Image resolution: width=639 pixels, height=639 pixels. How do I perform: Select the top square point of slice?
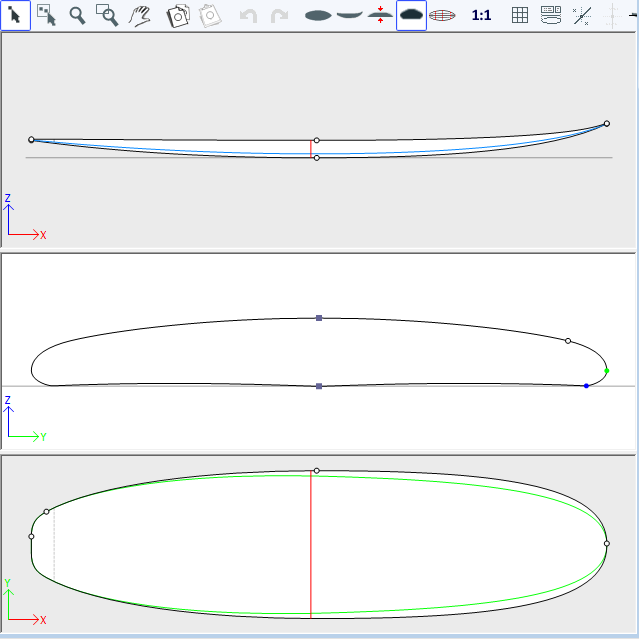click(x=319, y=318)
